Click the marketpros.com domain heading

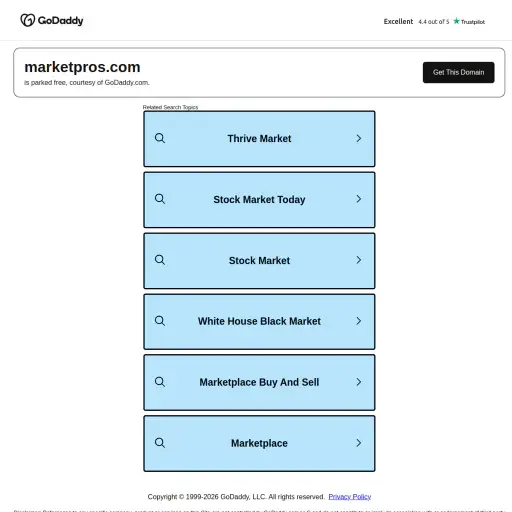82,67
